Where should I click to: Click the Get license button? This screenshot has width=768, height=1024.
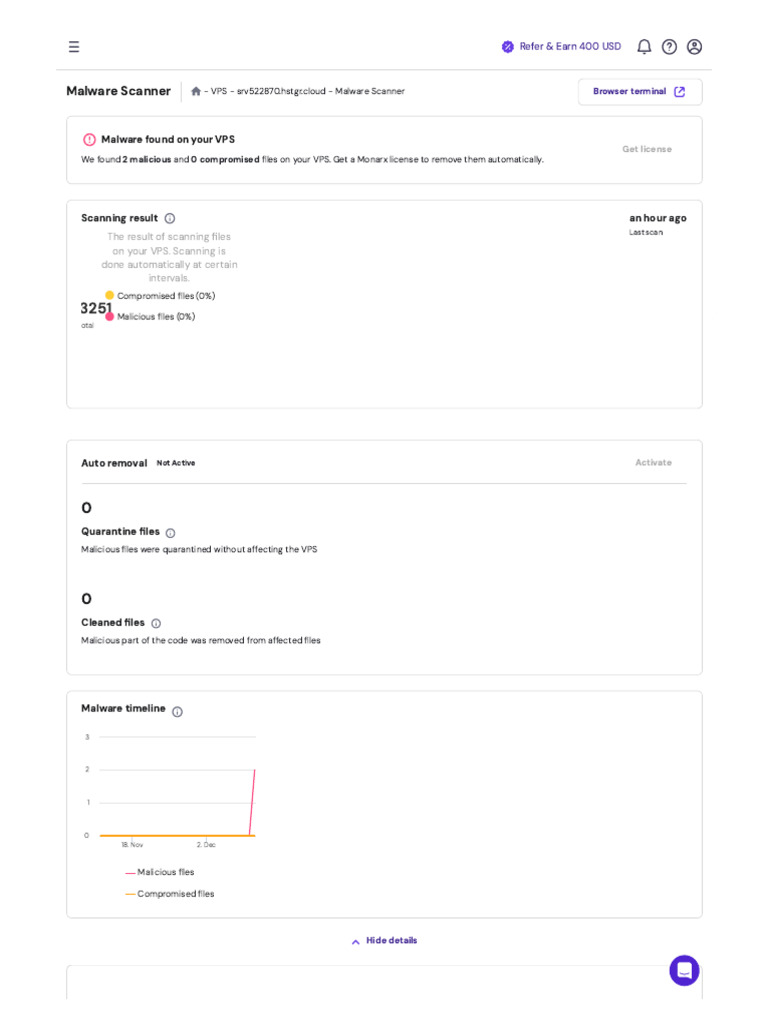click(647, 149)
